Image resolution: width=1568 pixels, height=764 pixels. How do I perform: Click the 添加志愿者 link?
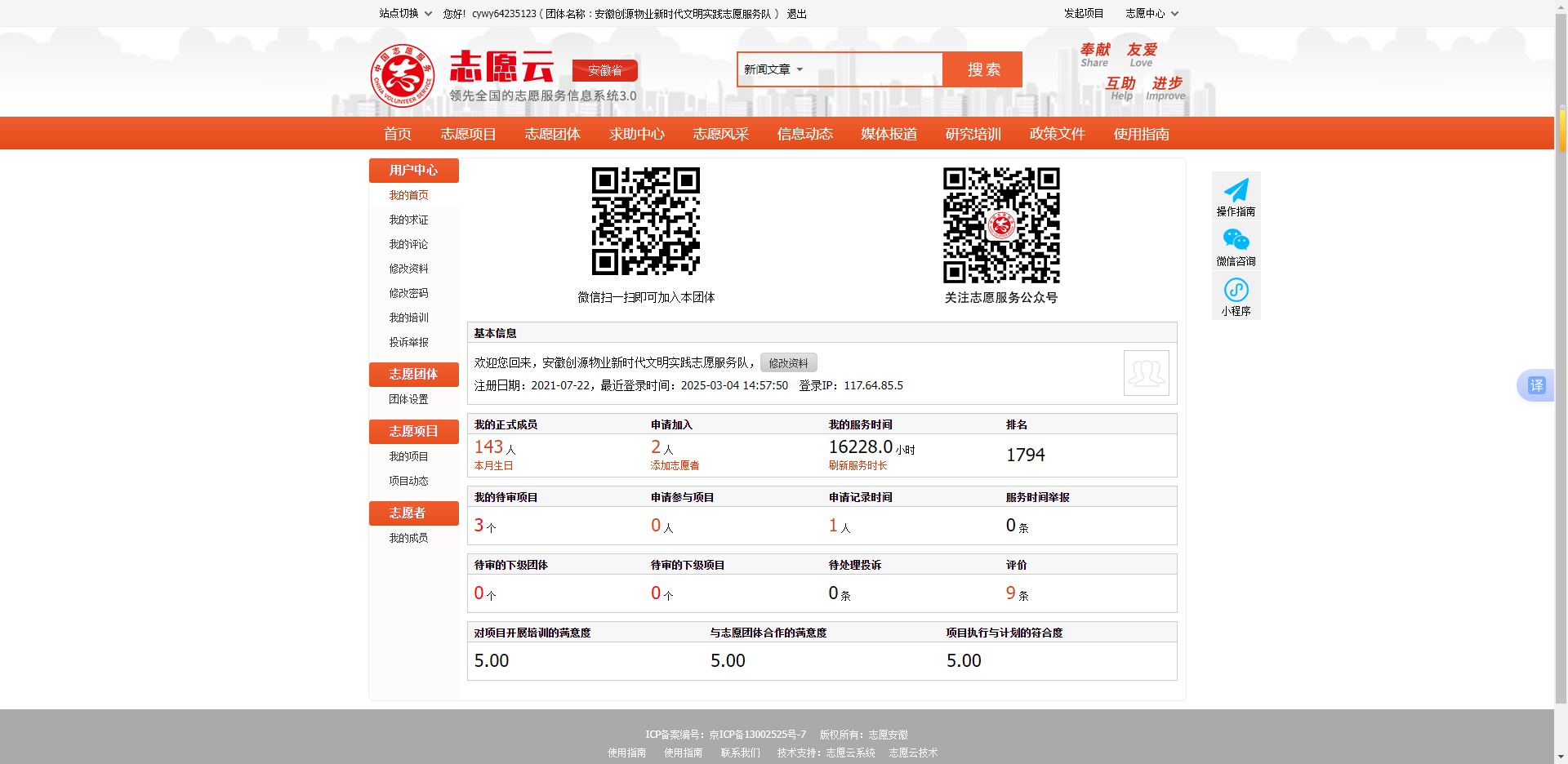(675, 465)
